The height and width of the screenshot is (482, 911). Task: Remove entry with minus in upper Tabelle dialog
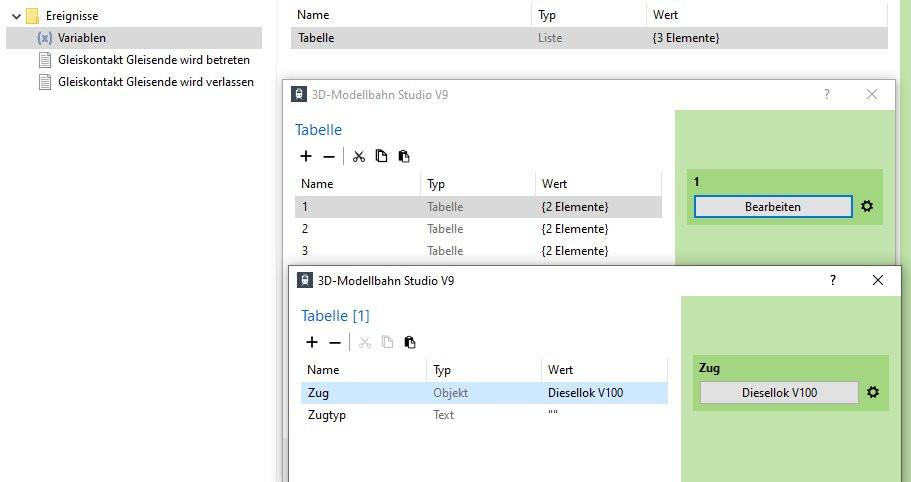329,157
